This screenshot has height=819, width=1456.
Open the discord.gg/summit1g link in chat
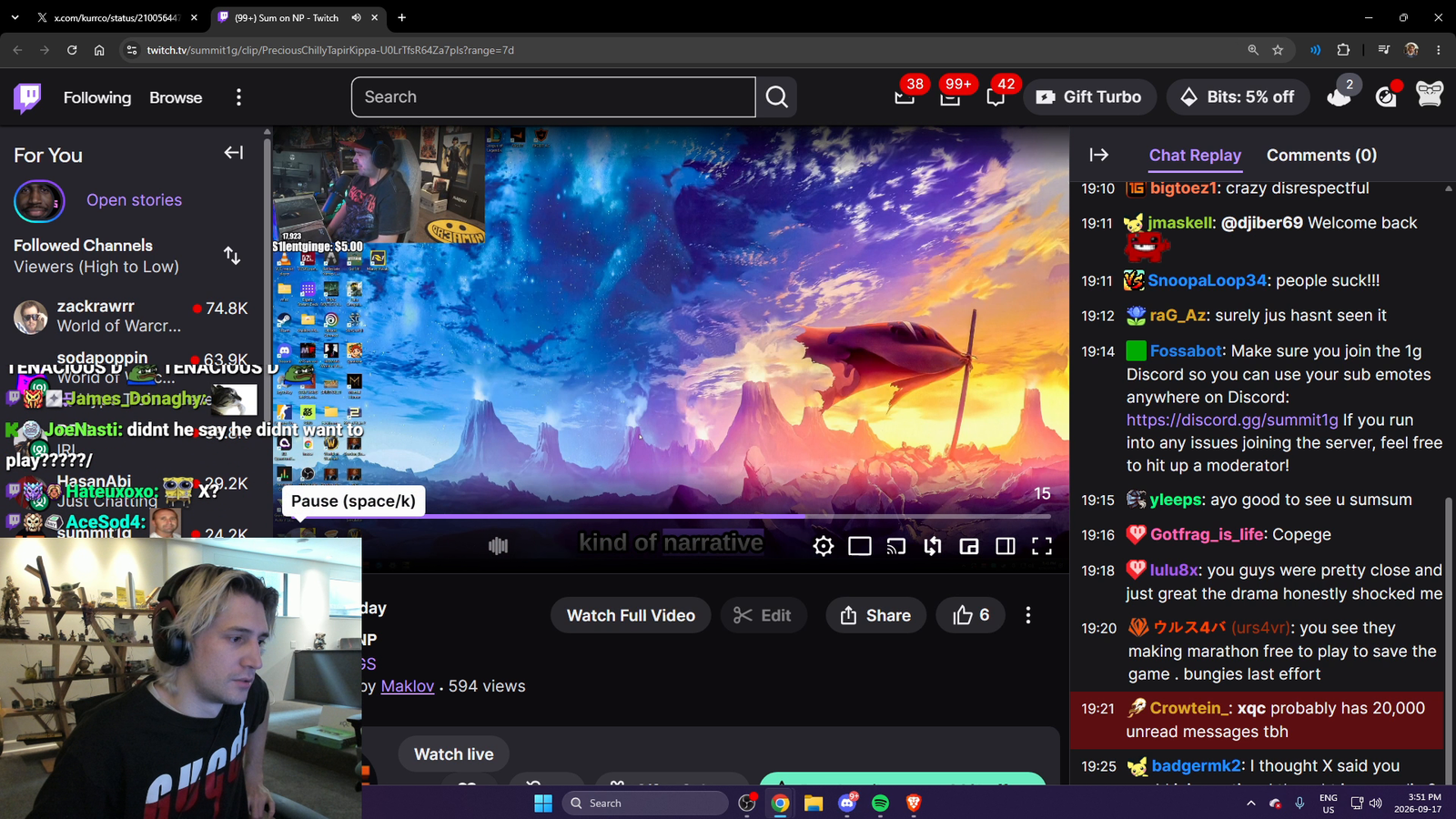coord(1232,420)
